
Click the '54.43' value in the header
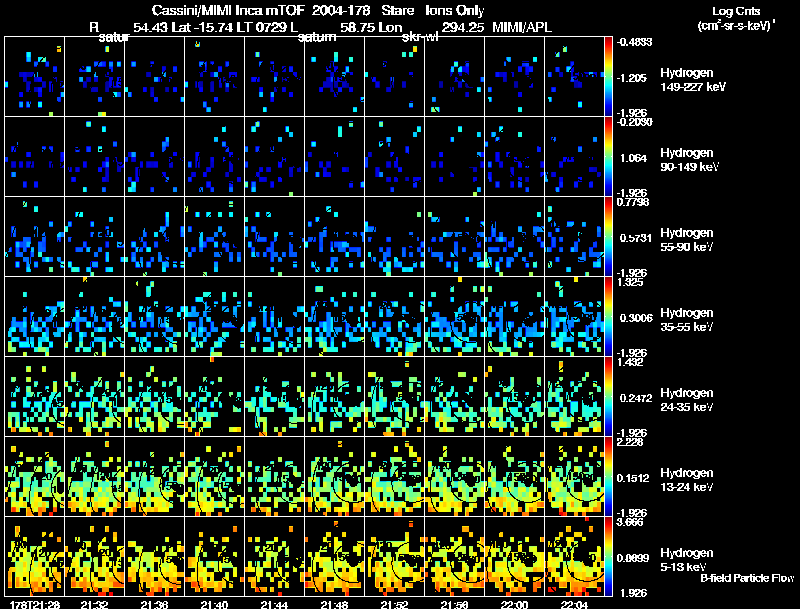151,27
